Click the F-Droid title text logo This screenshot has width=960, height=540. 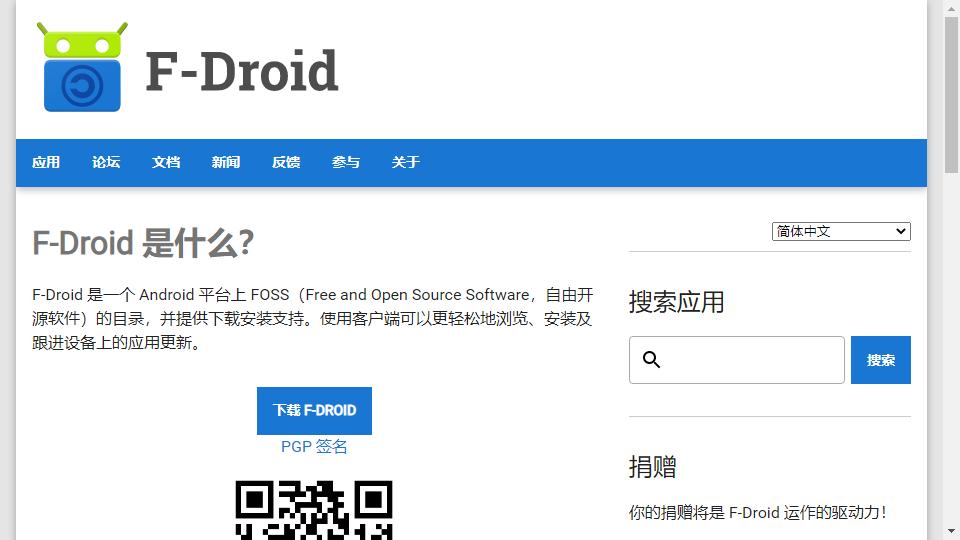tap(242, 71)
